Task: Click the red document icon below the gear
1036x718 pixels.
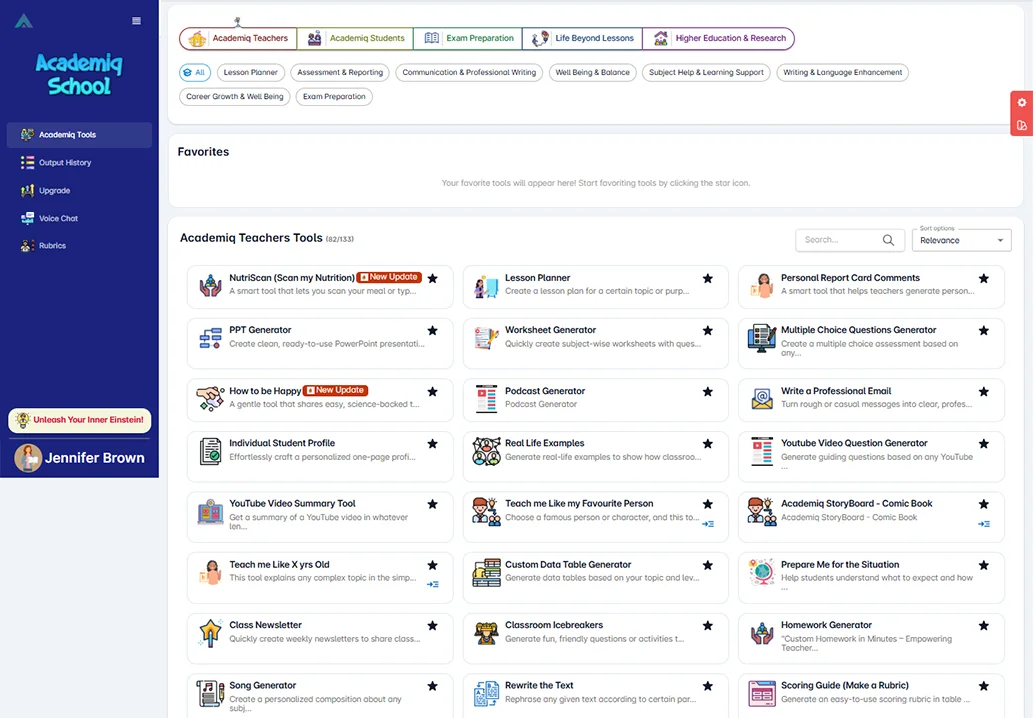Action: (x=1021, y=125)
